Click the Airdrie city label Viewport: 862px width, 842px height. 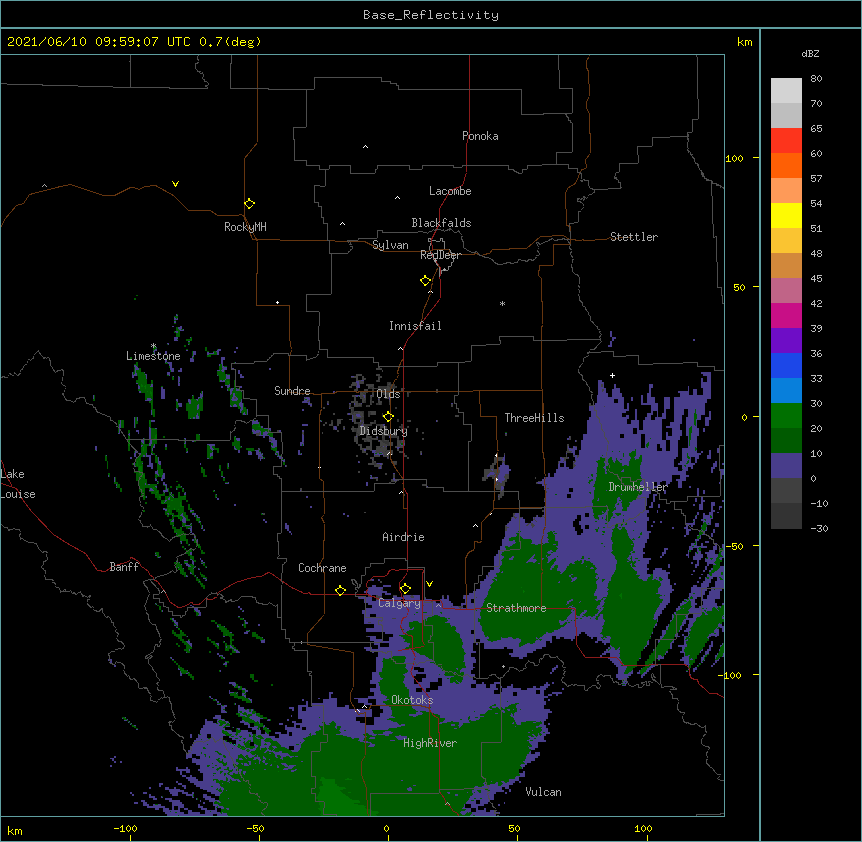click(x=404, y=537)
